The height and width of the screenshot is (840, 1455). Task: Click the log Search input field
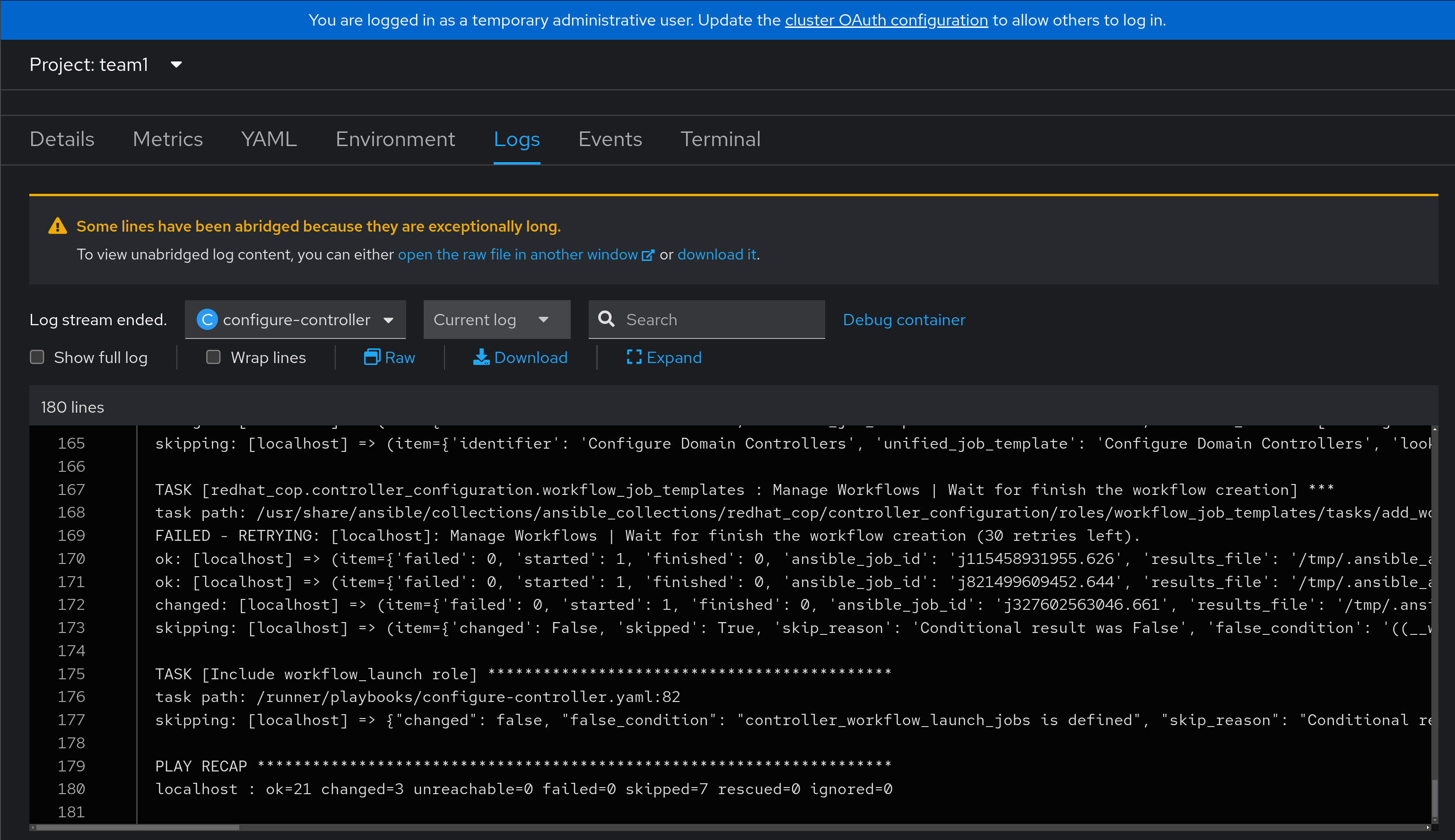coord(707,319)
